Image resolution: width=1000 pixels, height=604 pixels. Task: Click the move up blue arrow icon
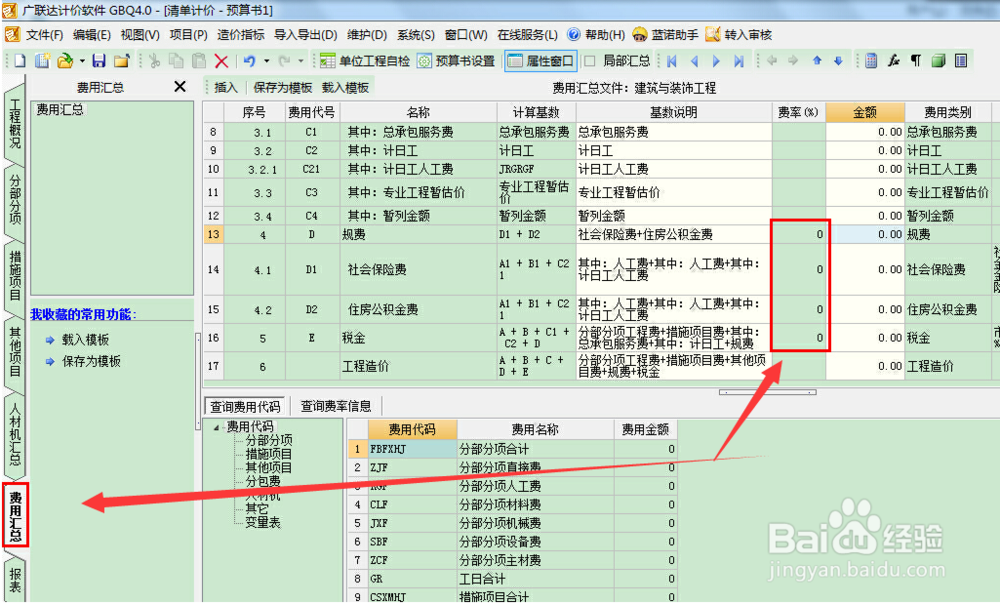point(817,61)
